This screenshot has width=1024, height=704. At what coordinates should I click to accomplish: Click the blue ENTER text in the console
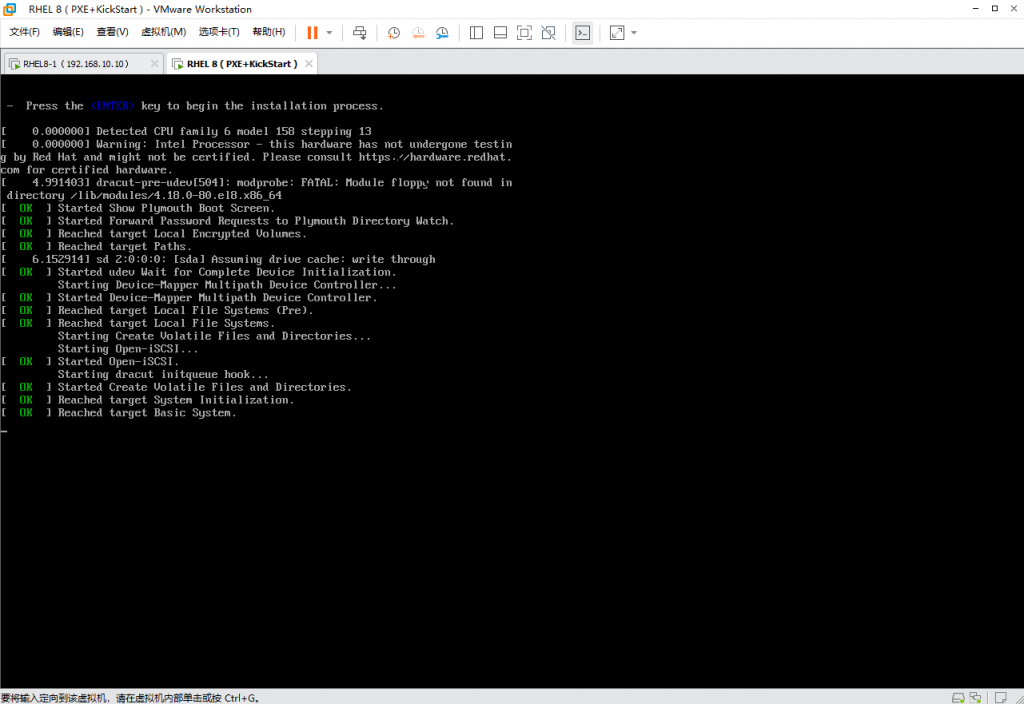113,106
